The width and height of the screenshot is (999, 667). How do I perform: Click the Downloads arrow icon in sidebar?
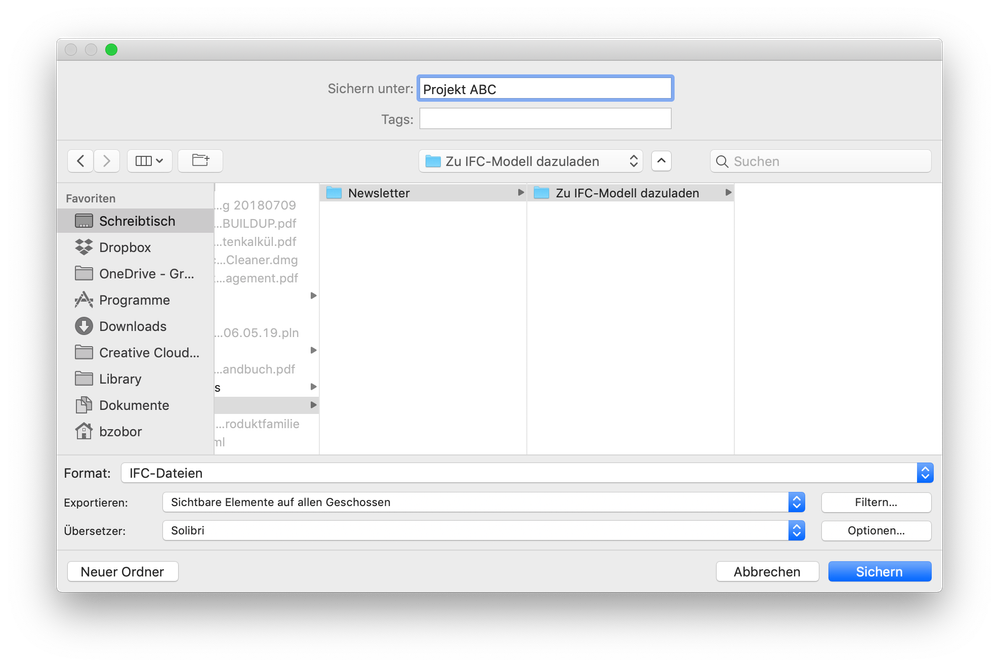[83, 326]
